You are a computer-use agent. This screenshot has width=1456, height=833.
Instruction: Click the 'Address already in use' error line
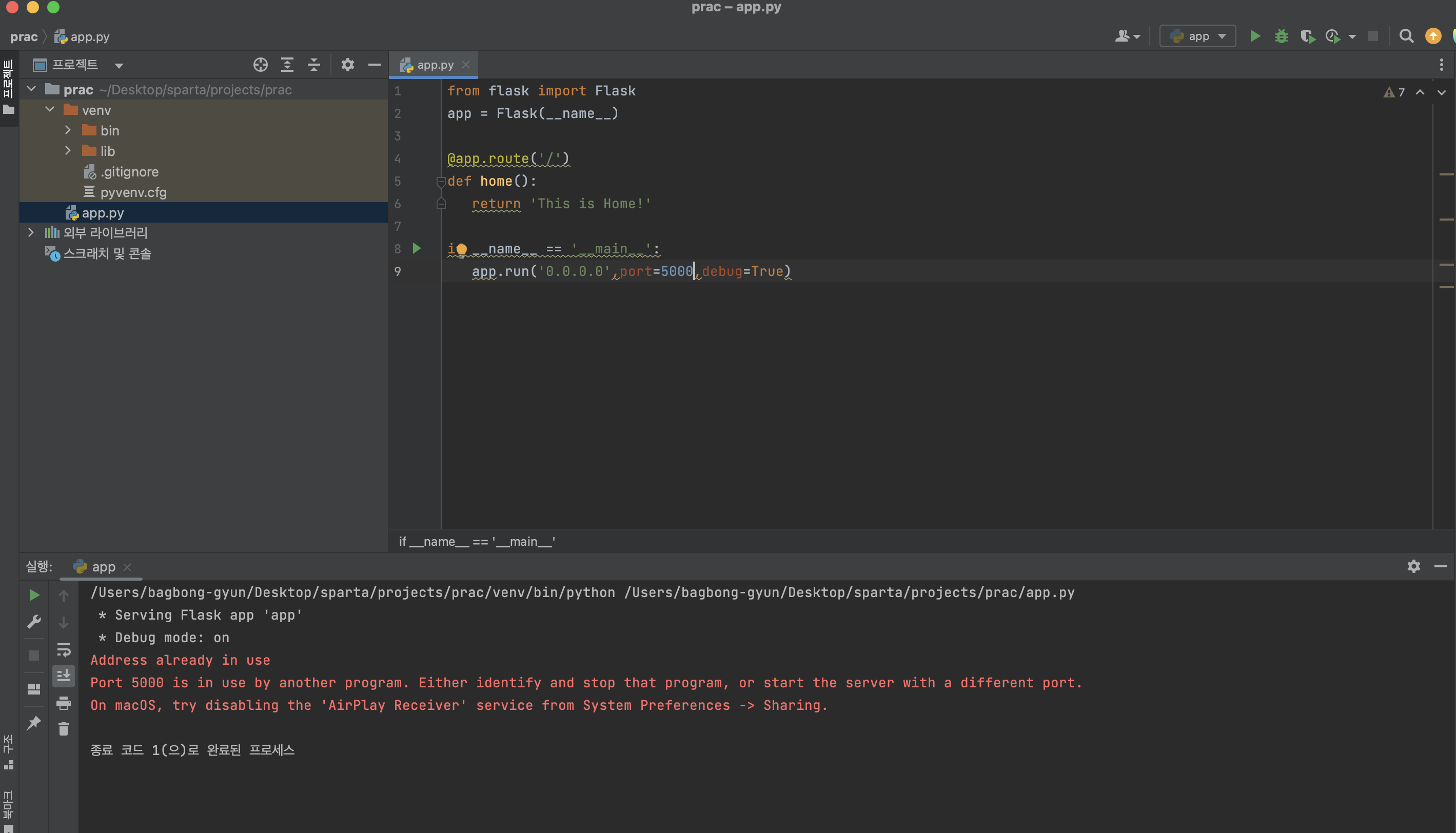point(180,660)
